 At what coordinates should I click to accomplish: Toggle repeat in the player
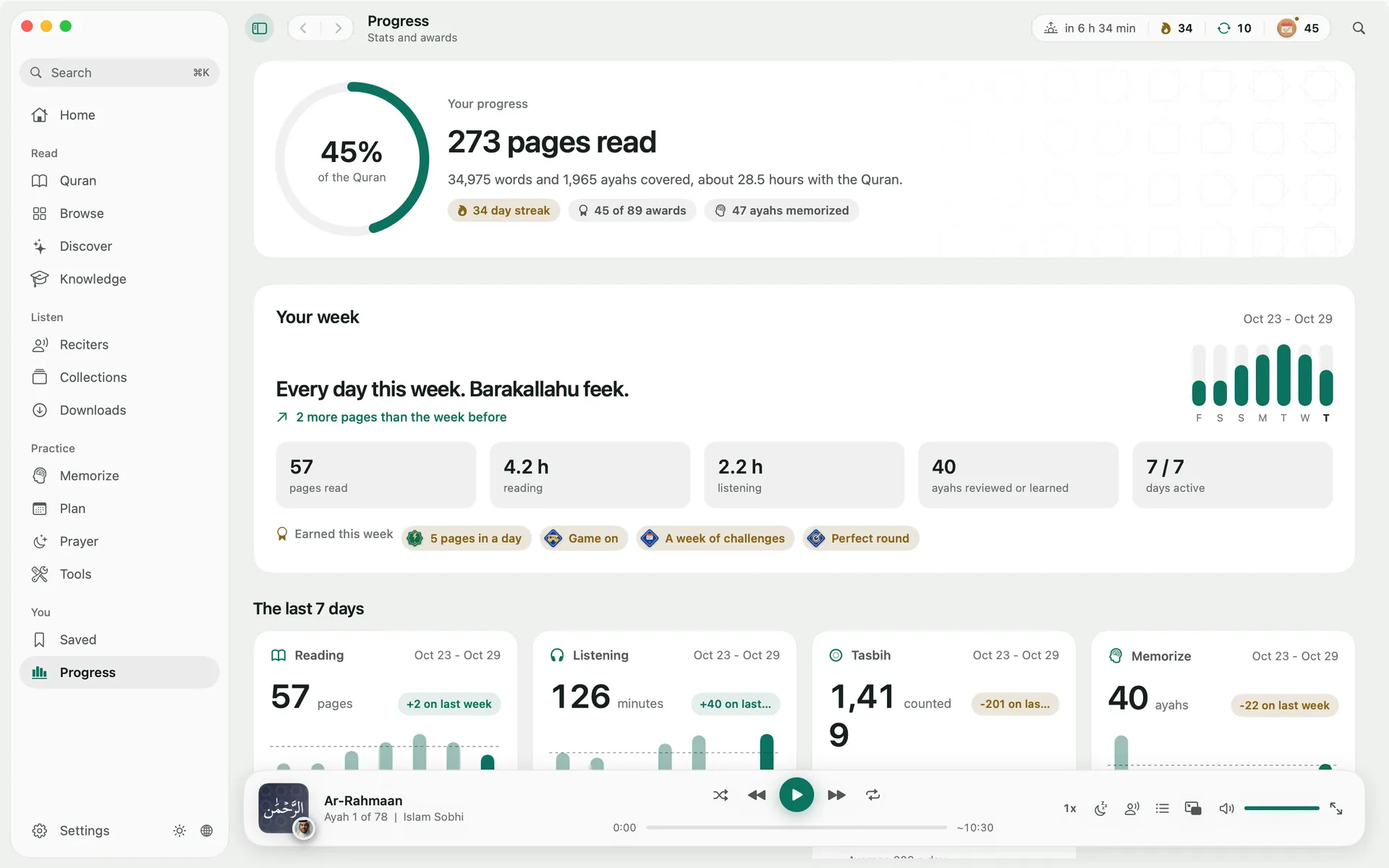pyautogui.click(x=873, y=795)
